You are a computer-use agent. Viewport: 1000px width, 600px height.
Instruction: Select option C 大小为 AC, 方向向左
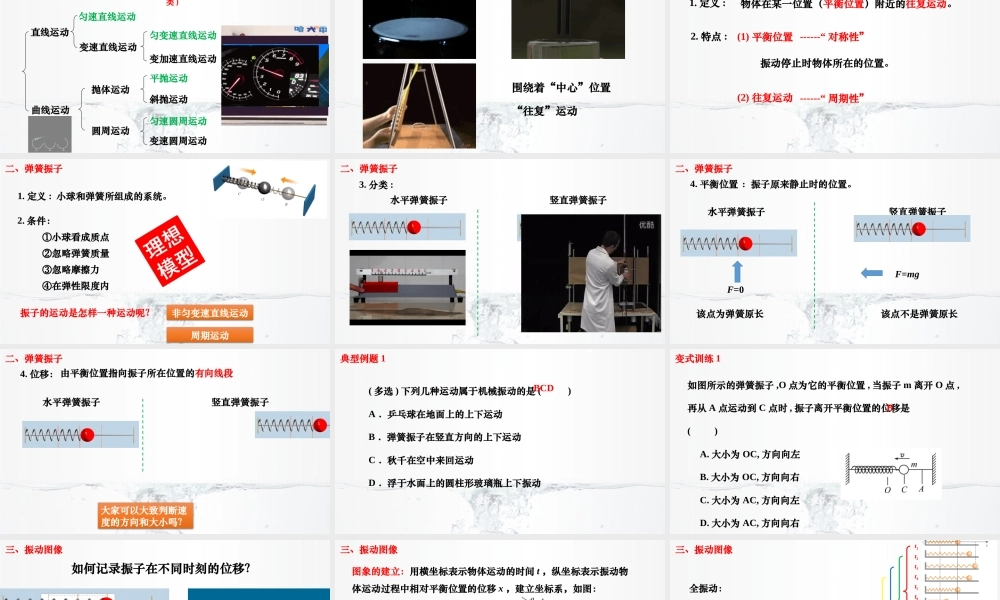(749, 500)
